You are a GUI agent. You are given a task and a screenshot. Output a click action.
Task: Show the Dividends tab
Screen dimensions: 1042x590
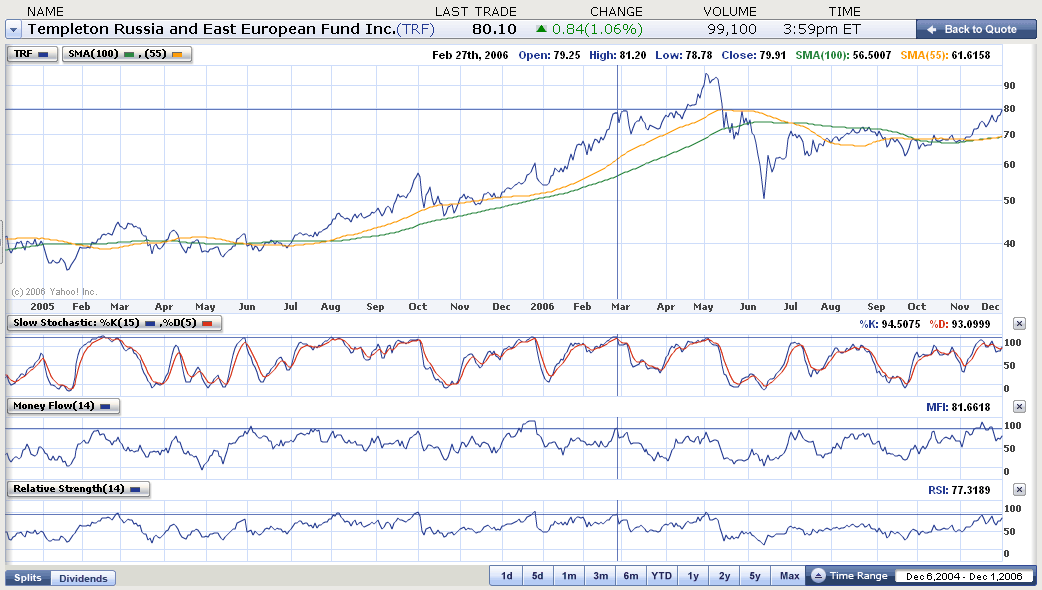83,578
